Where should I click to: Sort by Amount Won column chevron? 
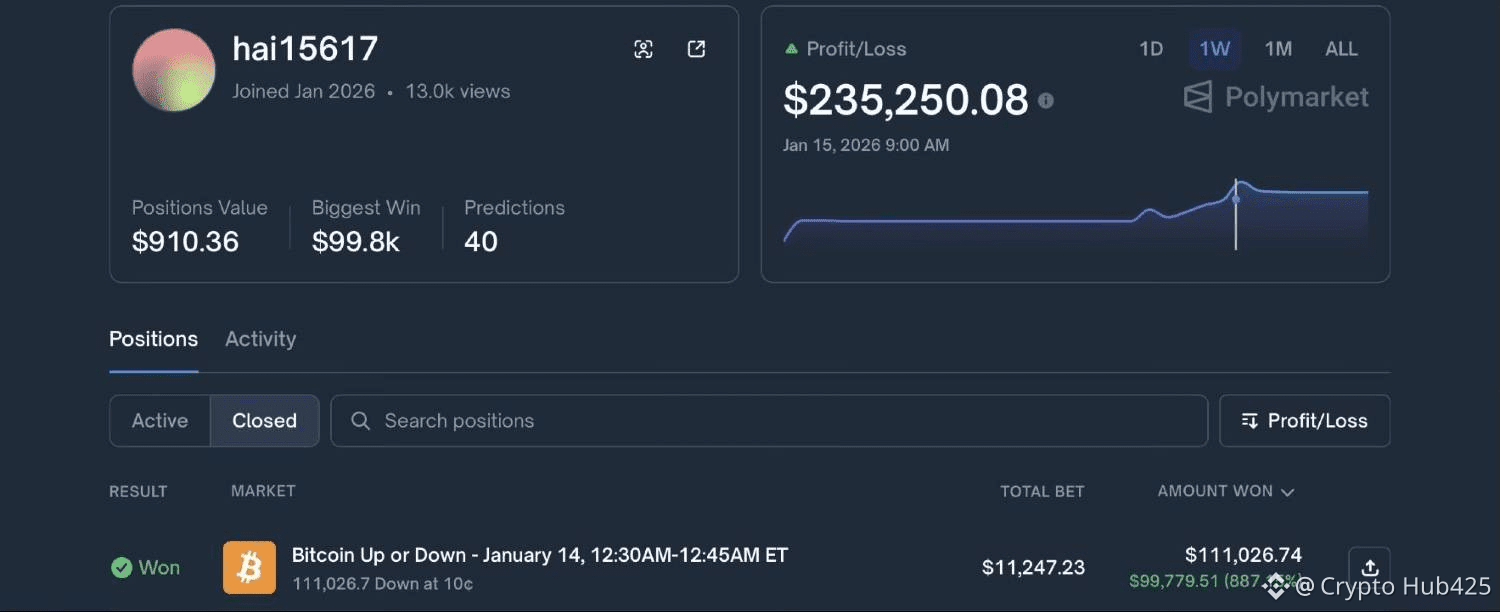pyautogui.click(x=1287, y=492)
